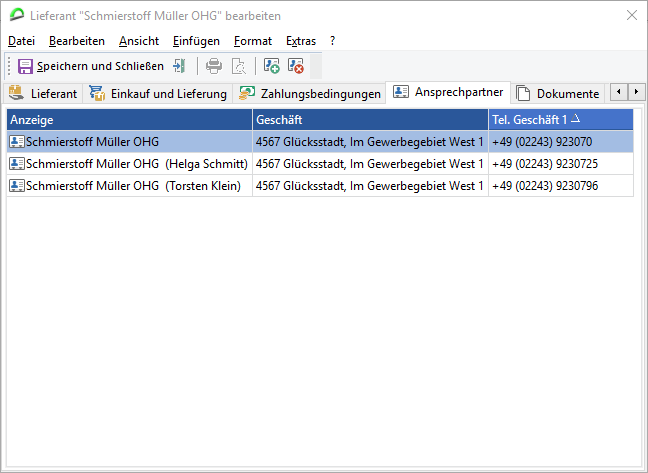Viewport: 648px width, 473px height.
Task: Sort by Tel. Geschäft 1 column header
Action: [561, 120]
